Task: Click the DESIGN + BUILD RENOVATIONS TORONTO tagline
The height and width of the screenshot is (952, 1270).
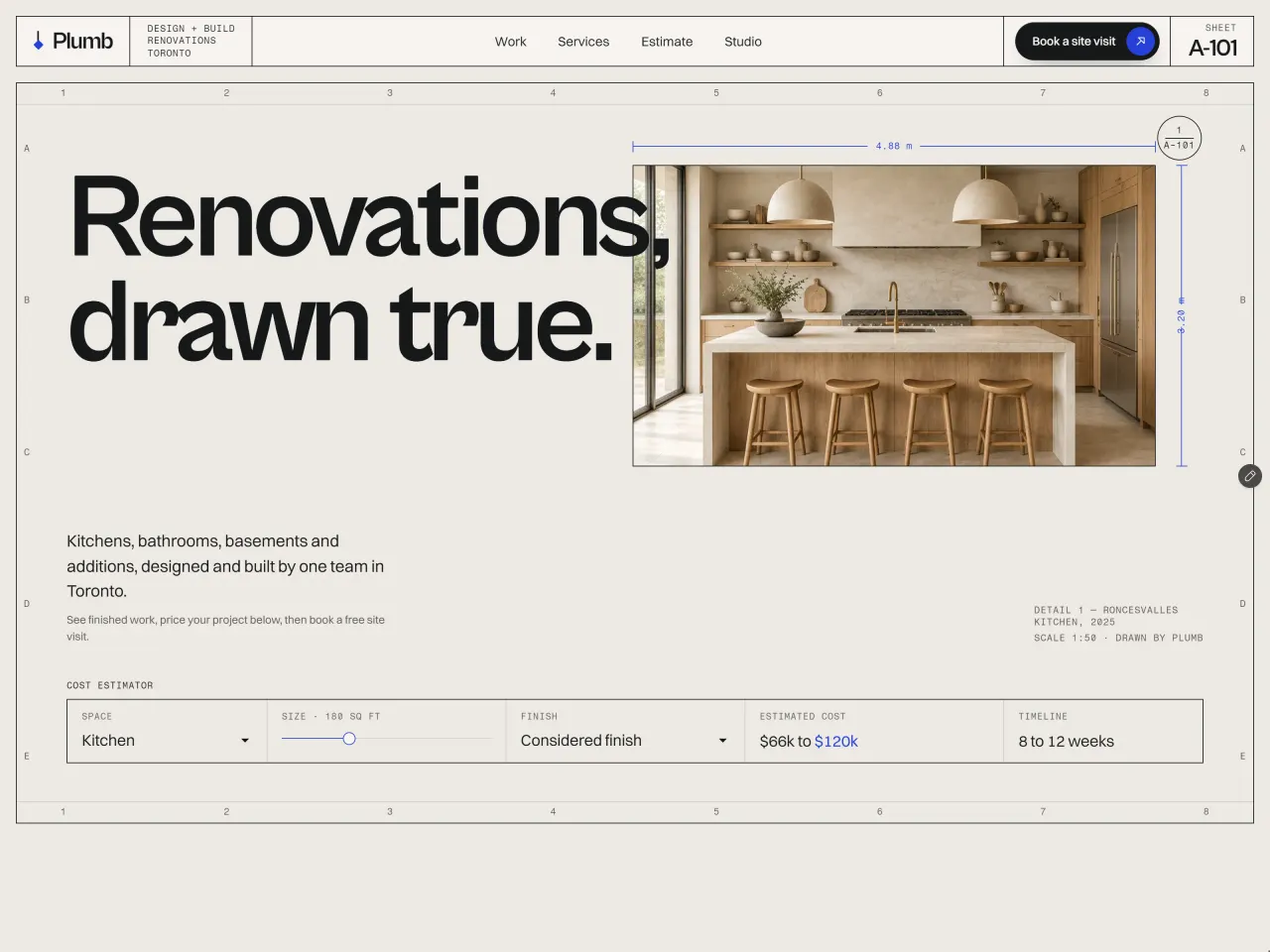Action: point(190,41)
